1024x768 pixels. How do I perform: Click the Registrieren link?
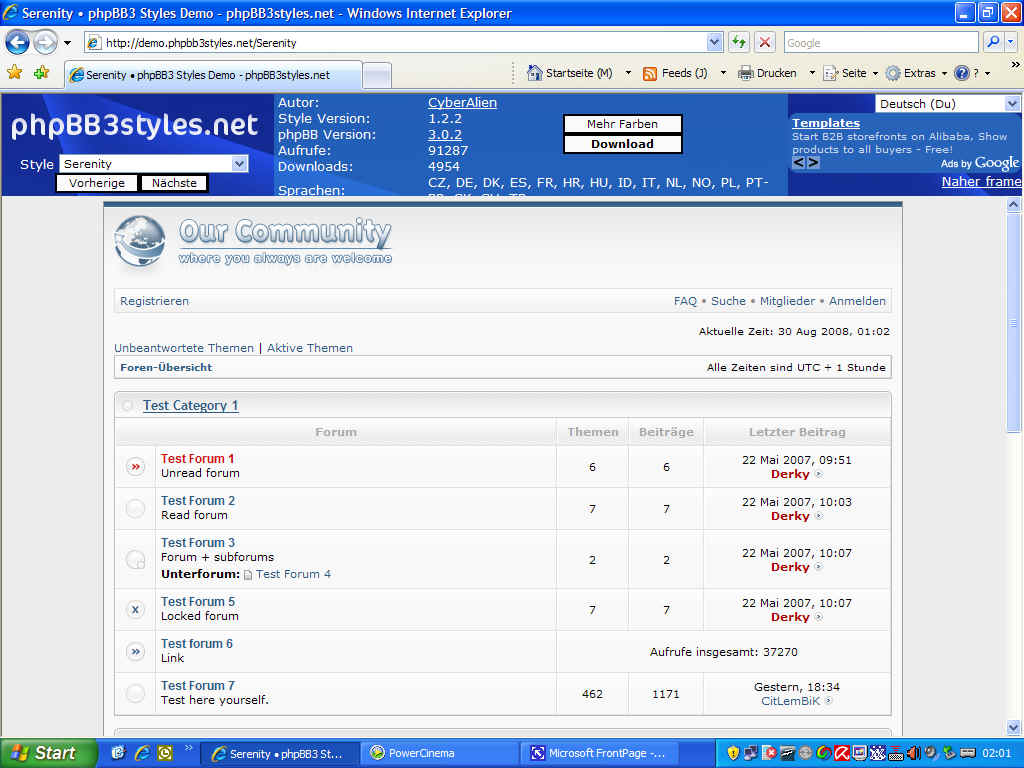coord(154,301)
